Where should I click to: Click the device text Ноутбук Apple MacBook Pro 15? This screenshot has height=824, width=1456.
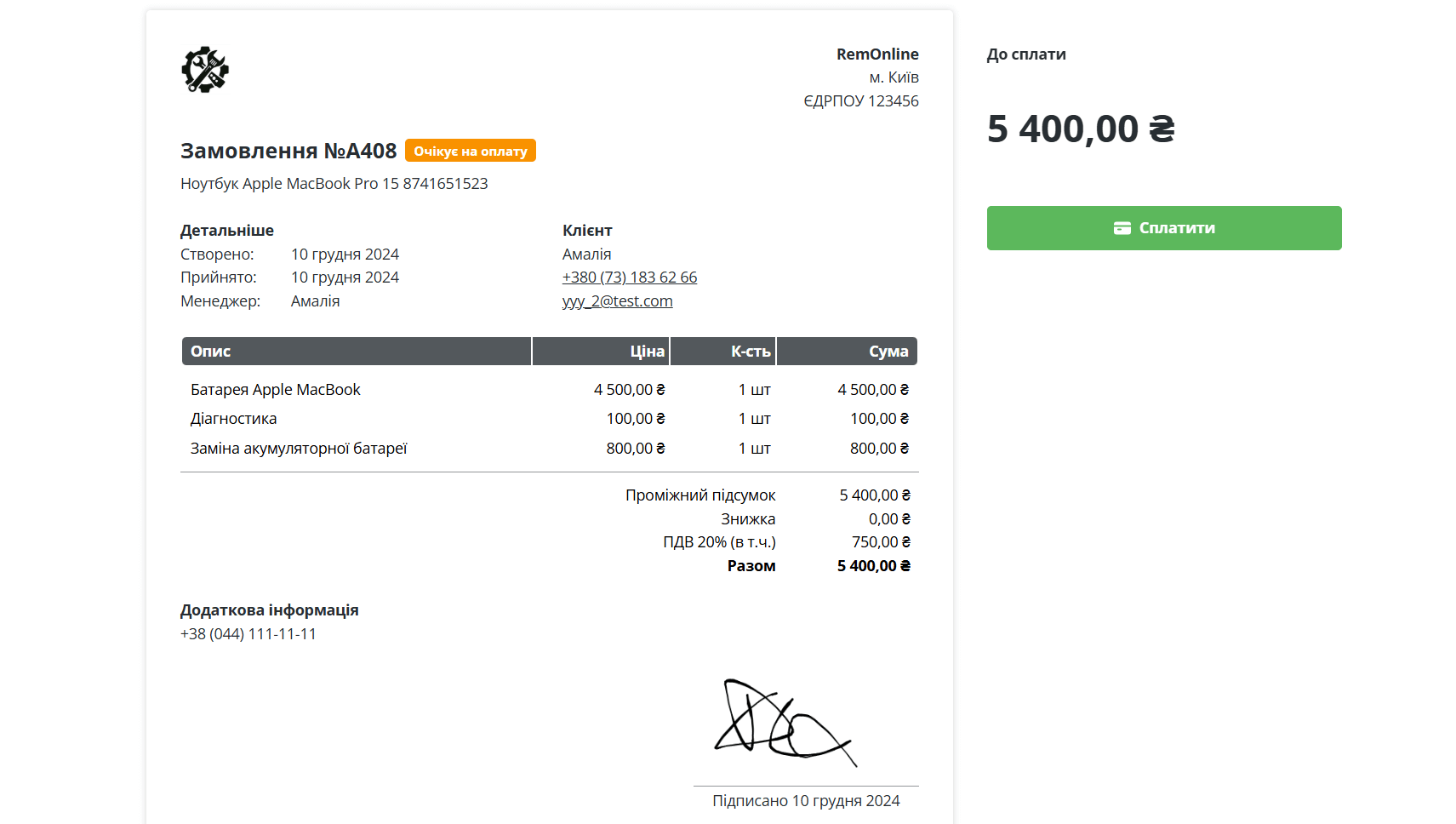coord(289,184)
